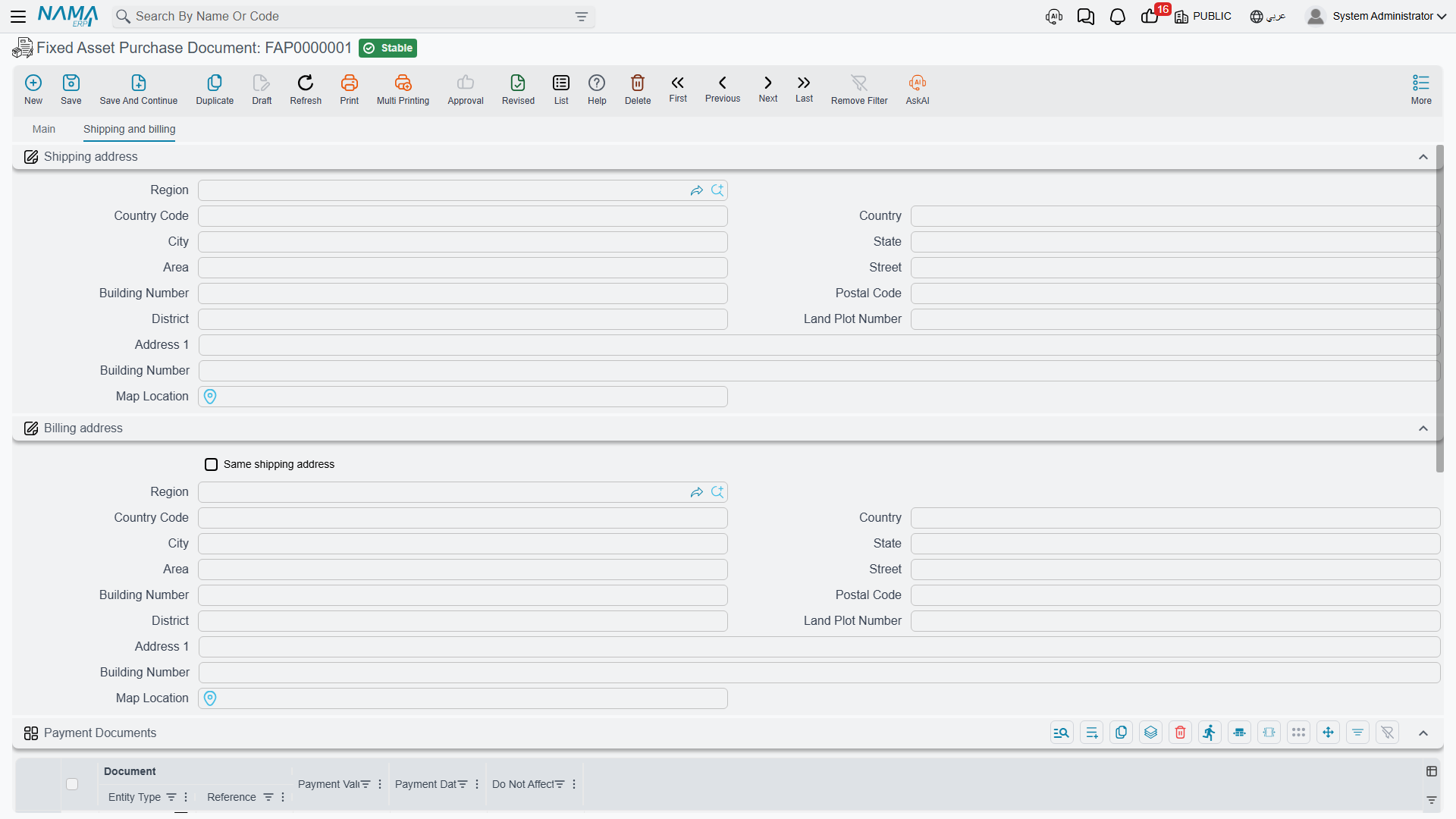Image resolution: width=1456 pixels, height=819 pixels.
Task: Open the Payment Date column options menu
Action: point(477,784)
